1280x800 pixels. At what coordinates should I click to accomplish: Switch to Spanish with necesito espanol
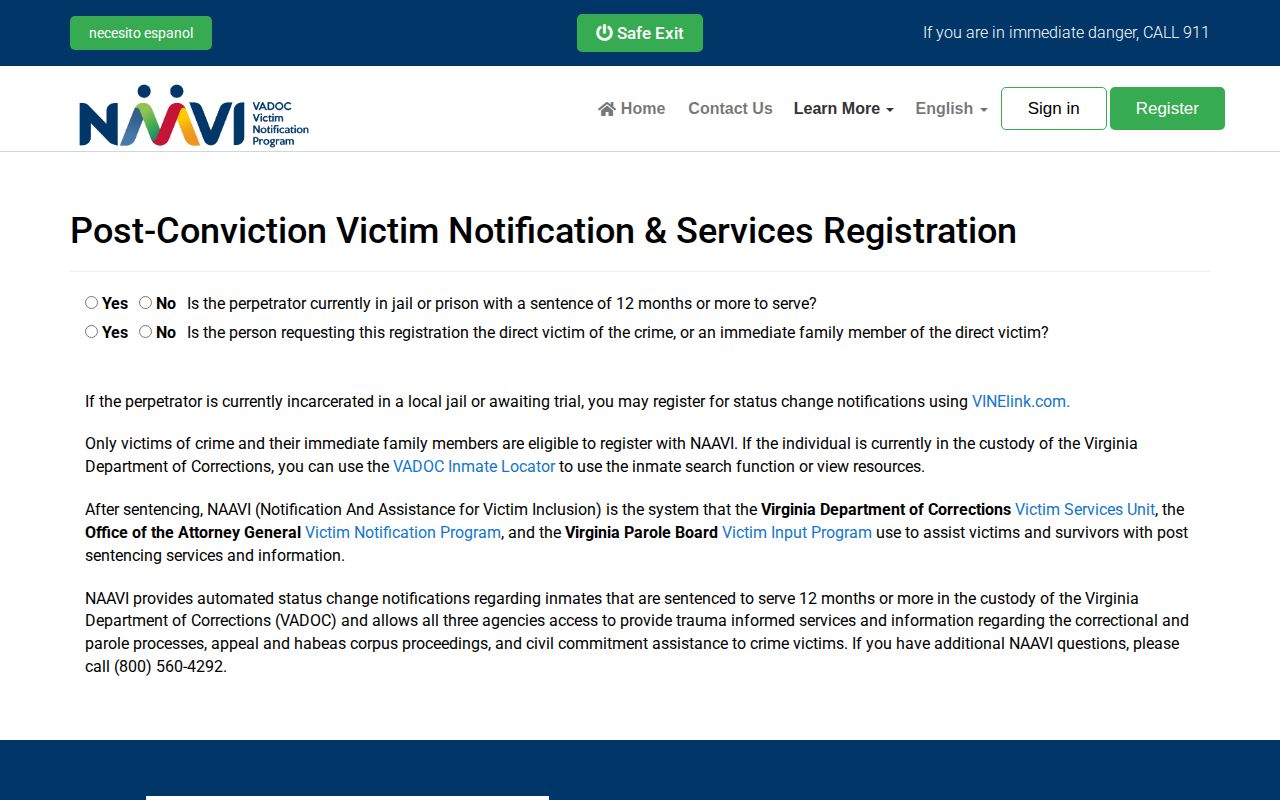(141, 33)
